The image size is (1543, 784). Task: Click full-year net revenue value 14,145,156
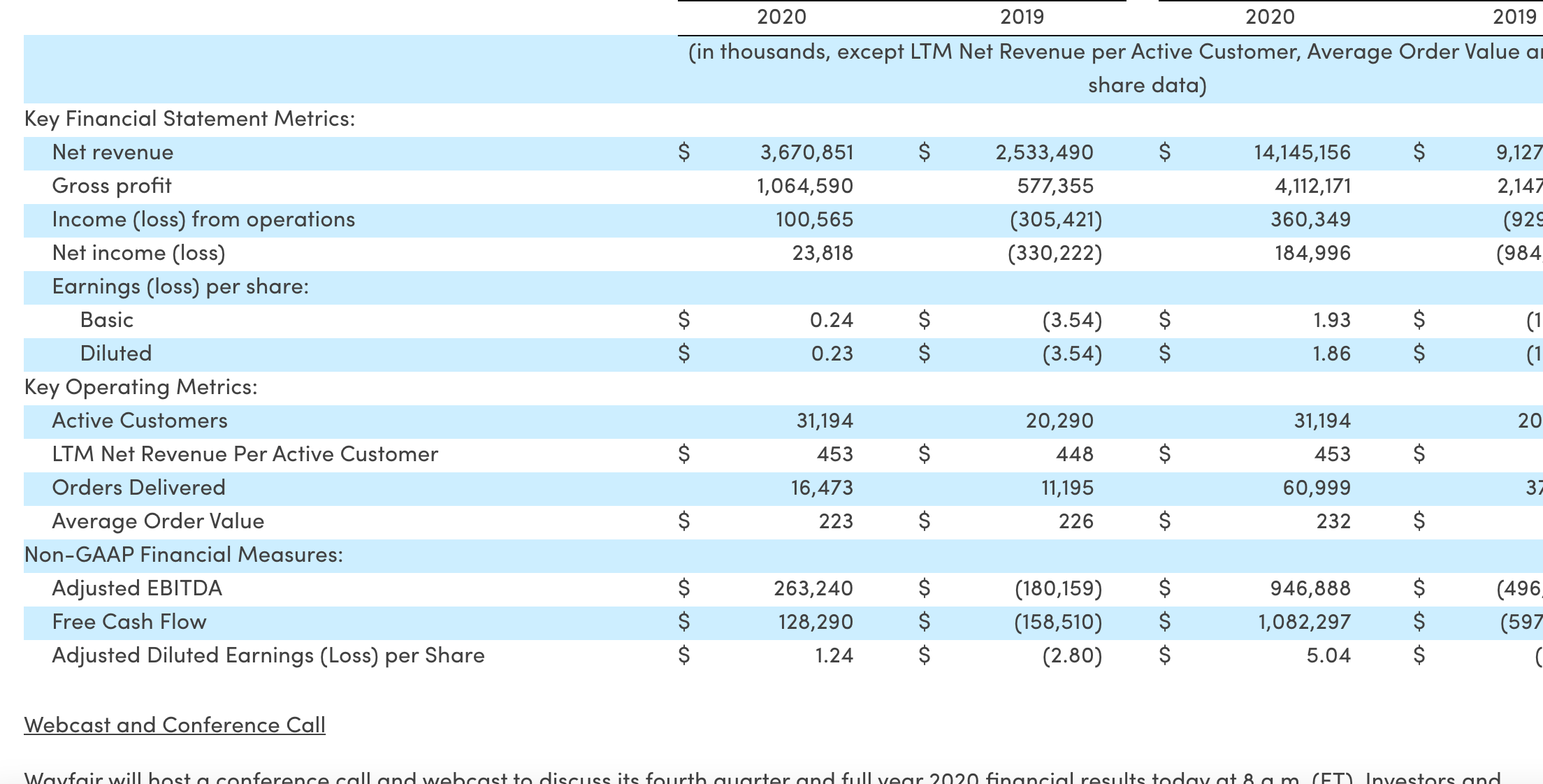[1302, 152]
